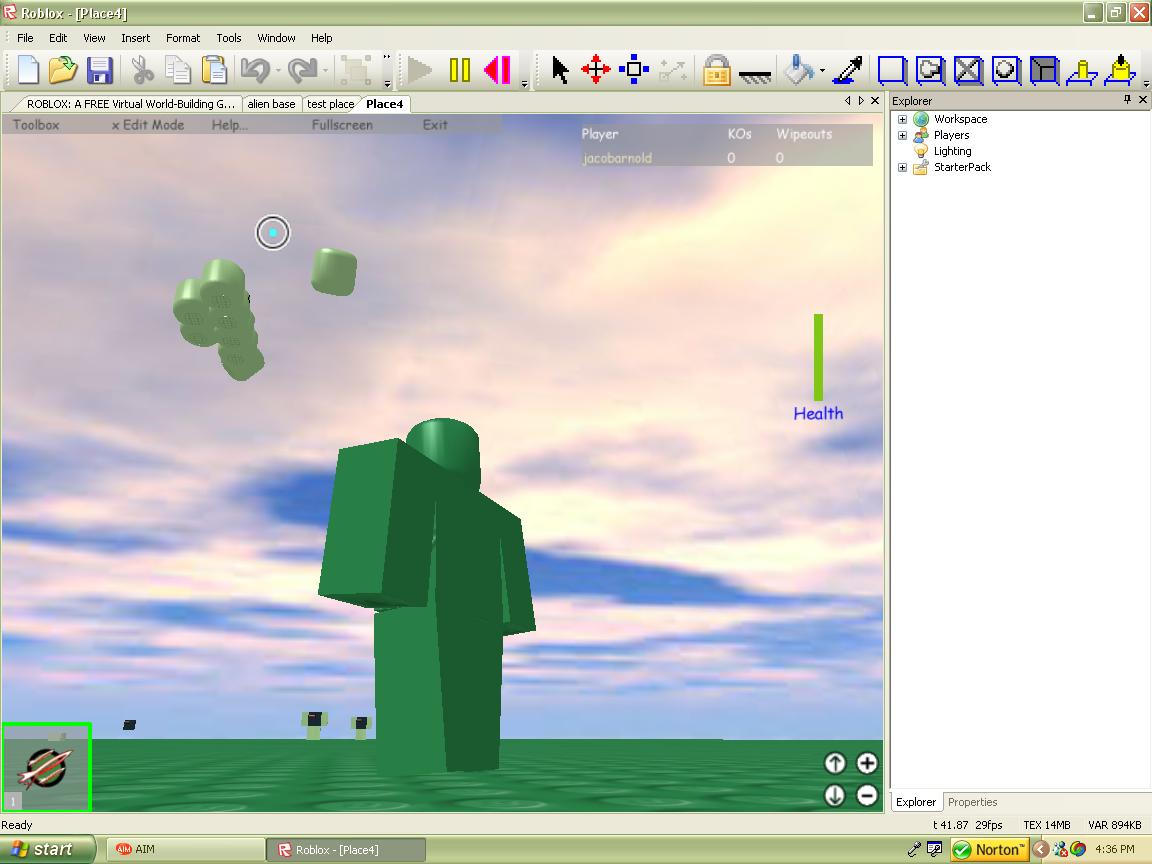Activate the Lock tool
Viewport: 1152px width, 864px height.
[x=717, y=72]
